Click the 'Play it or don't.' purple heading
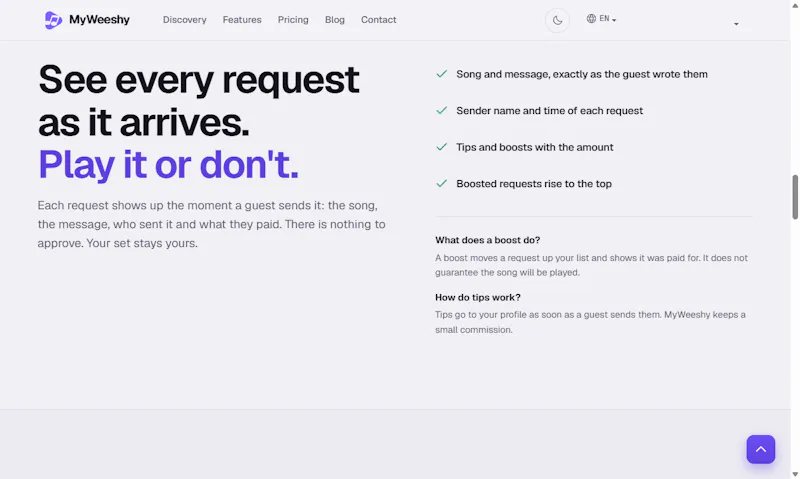This screenshot has width=800, height=479. coord(168,164)
